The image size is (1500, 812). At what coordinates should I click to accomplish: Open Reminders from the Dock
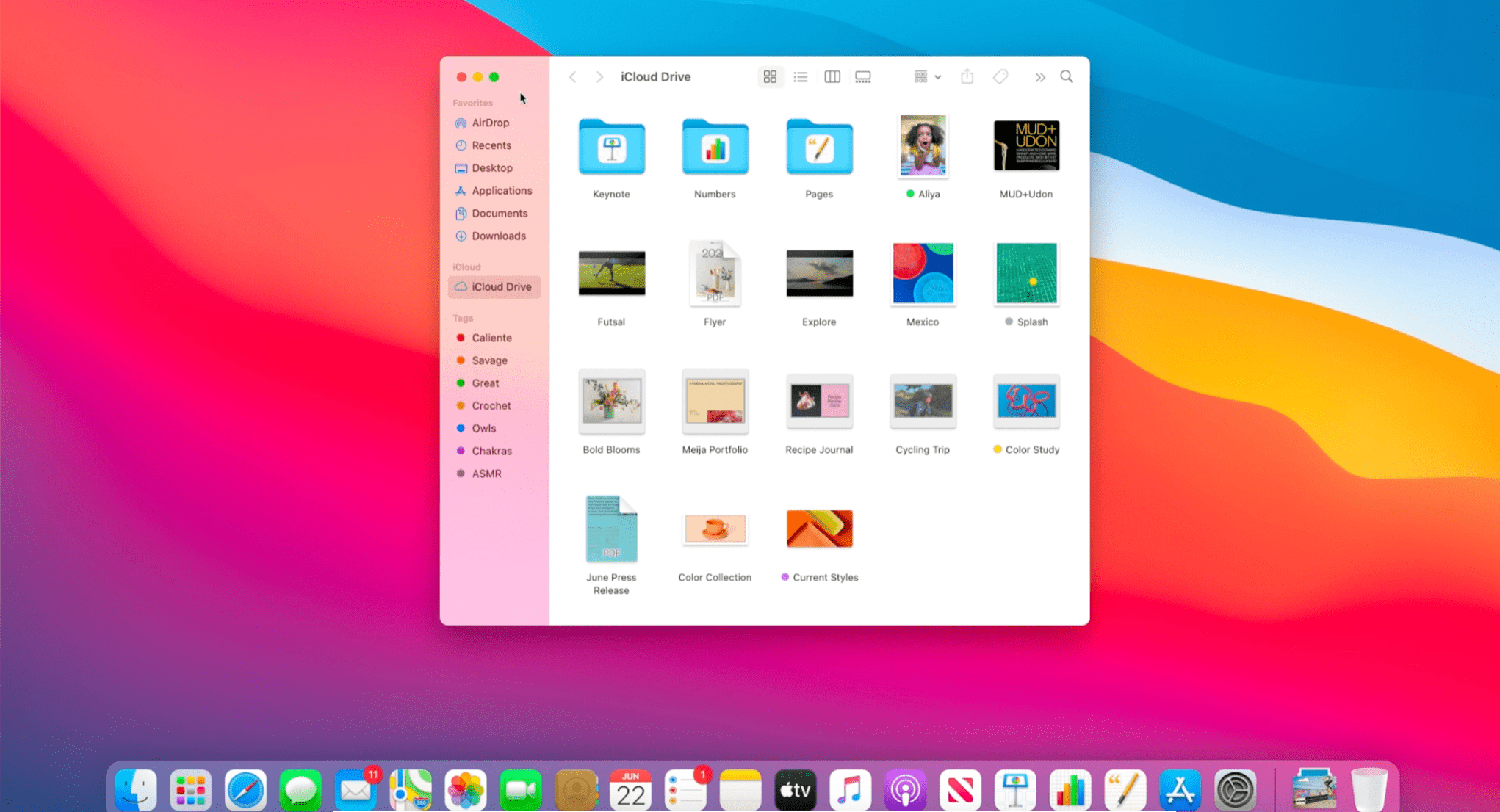[685, 790]
